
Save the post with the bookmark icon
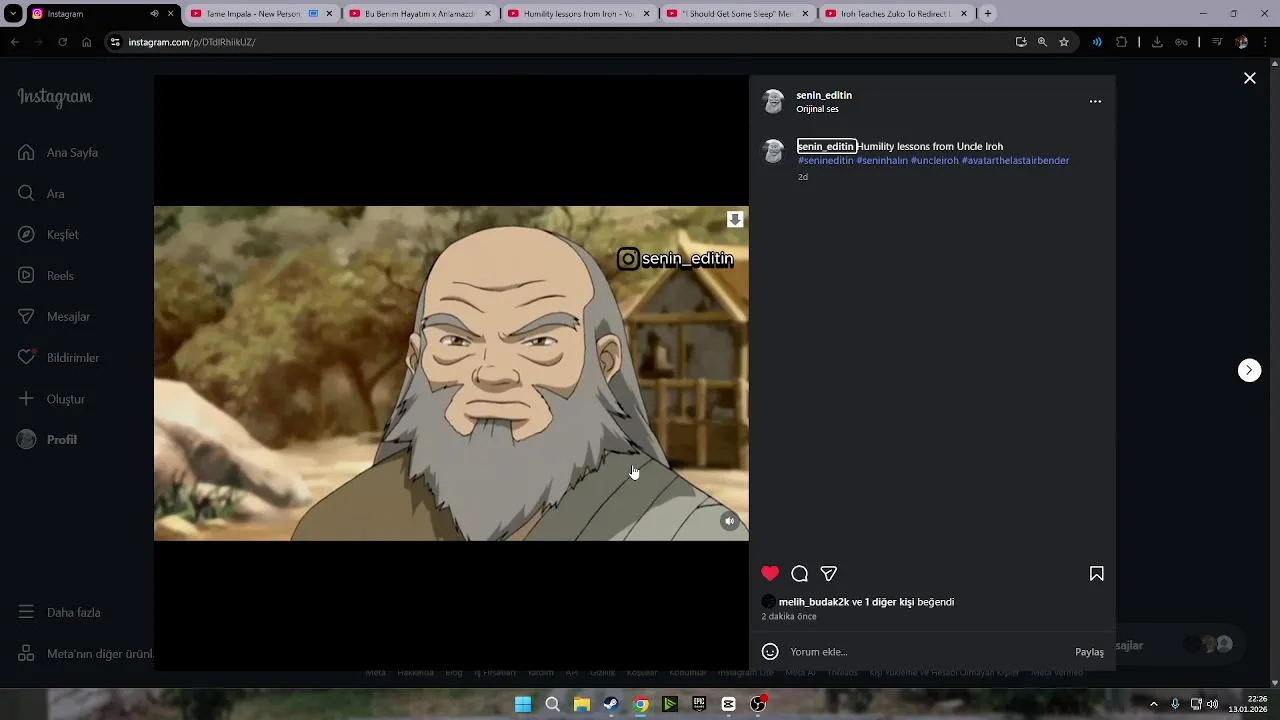(1096, 574)
